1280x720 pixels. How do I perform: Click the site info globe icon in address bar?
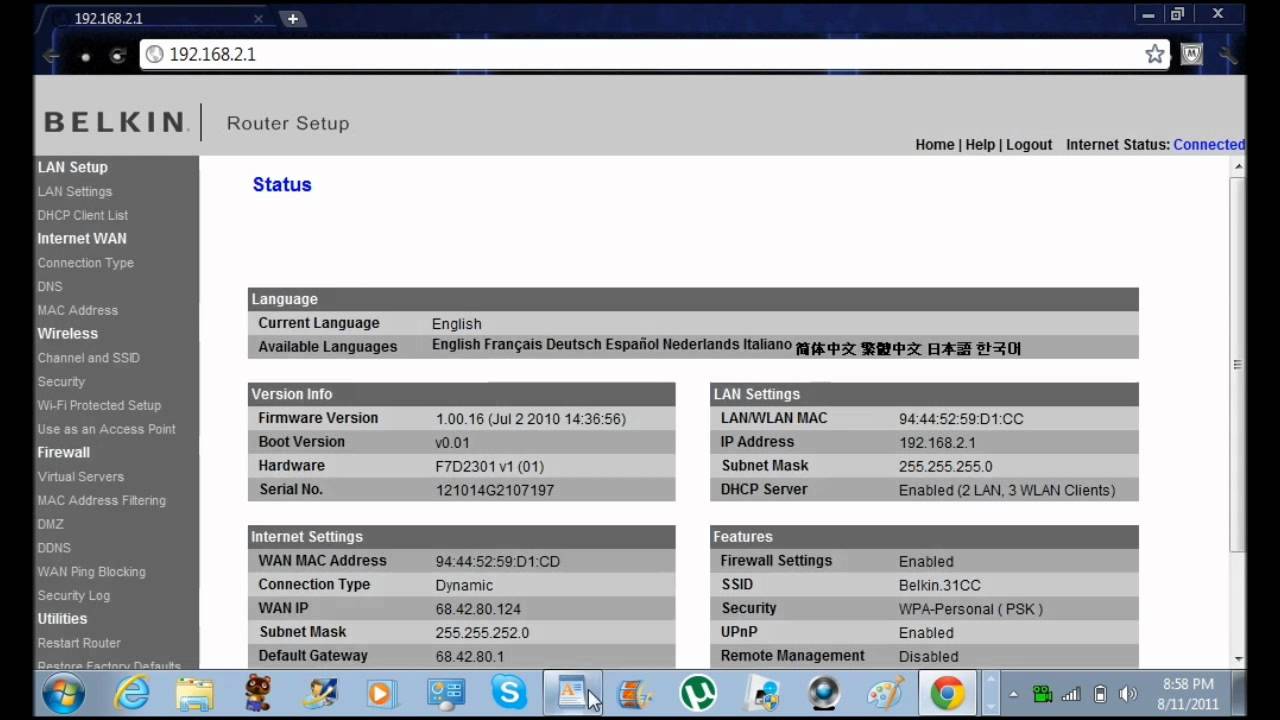click(155, 54)
